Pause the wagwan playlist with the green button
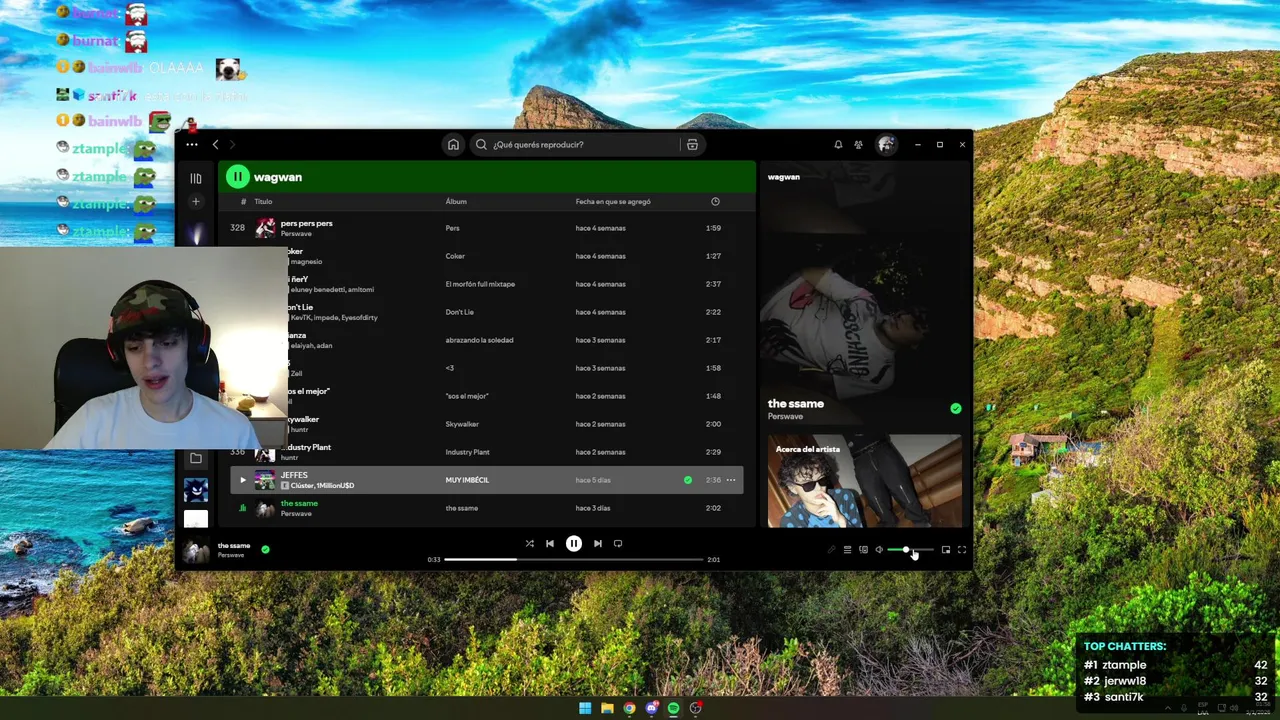The image size is (1280, 720). tap(237, 177)
